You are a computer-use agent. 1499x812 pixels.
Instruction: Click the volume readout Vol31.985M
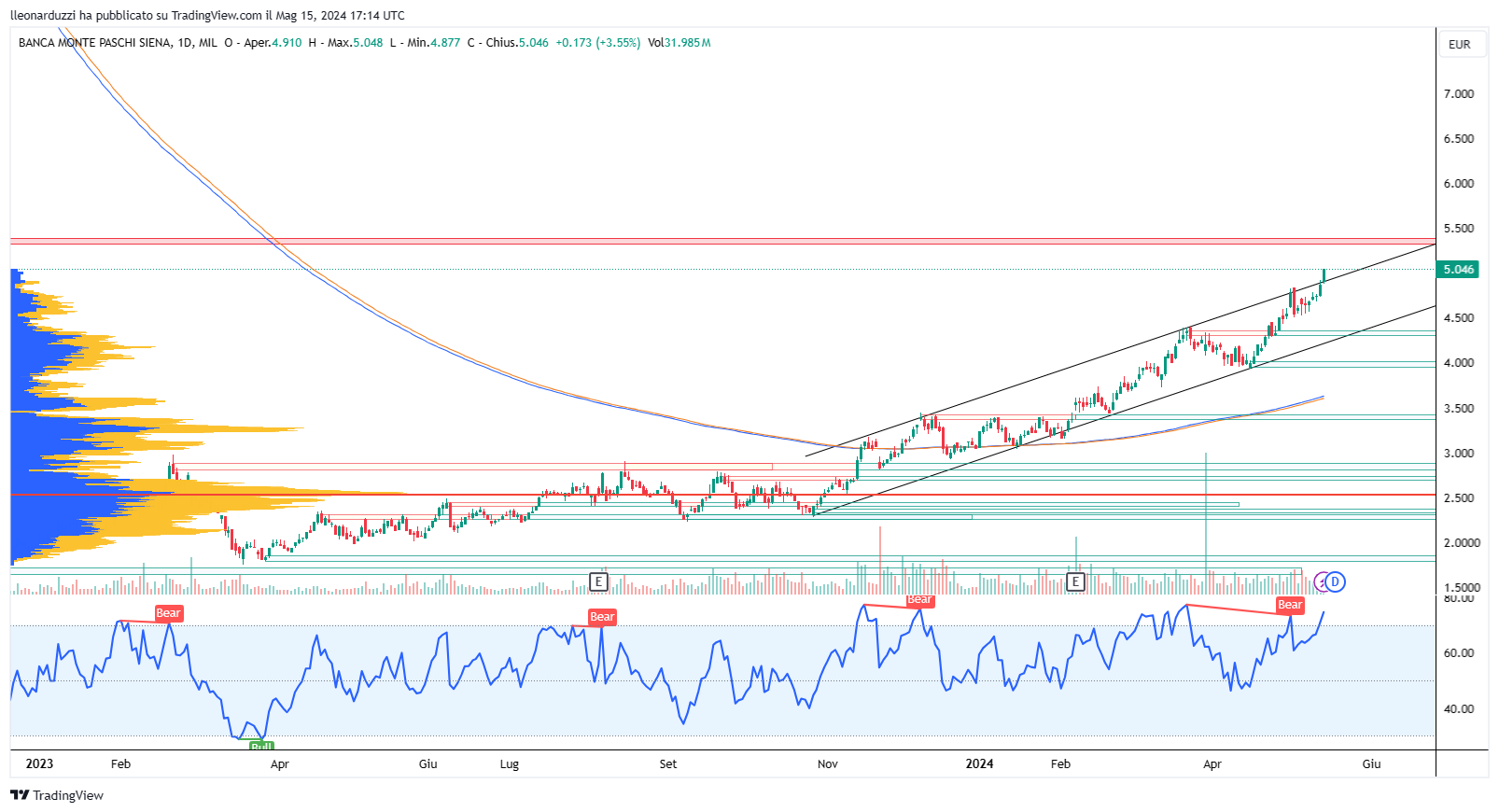679,43
